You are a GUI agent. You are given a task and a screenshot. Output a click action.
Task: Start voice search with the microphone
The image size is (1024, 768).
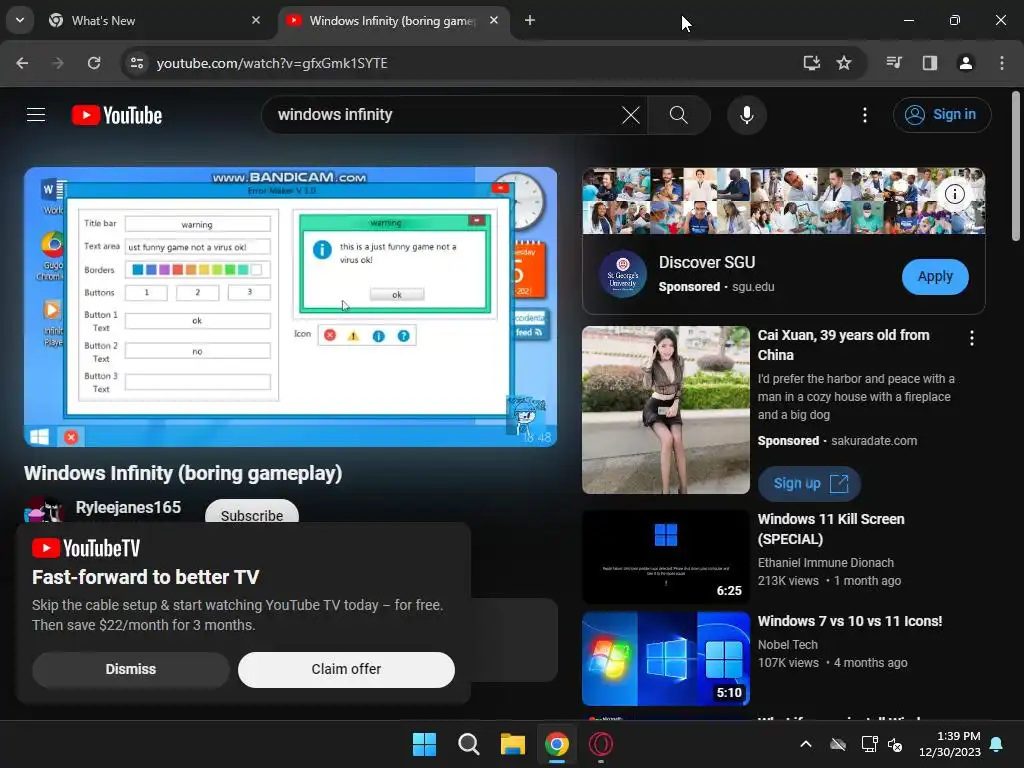(x=746, y=115)
